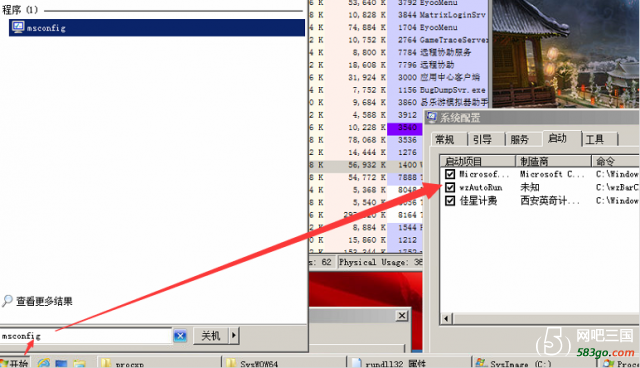The height and width of the screenshot is (368, 640).
Task: Click the 西安英奇计... manufacturer cell
Action: (x=550, y=200)
